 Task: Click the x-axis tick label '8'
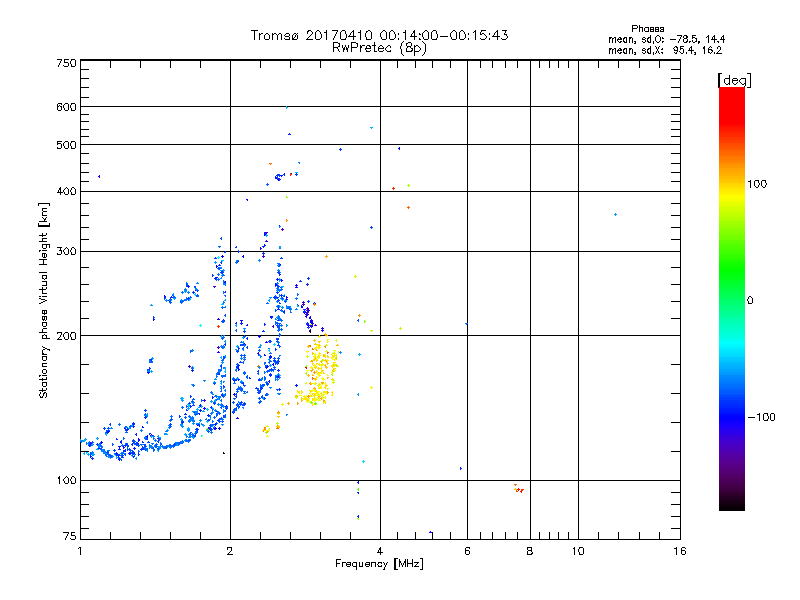pyautogui.click(x=530, y=551)
